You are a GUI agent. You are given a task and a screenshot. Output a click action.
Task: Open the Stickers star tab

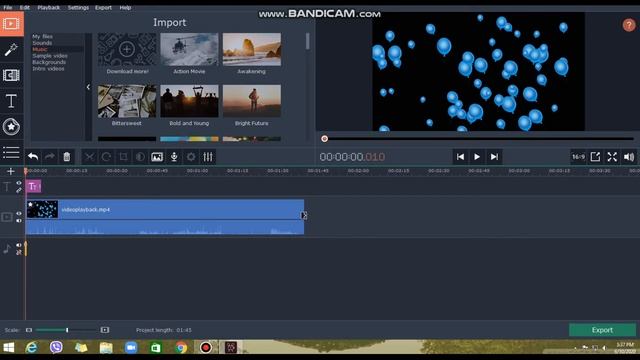click(11, 127)
